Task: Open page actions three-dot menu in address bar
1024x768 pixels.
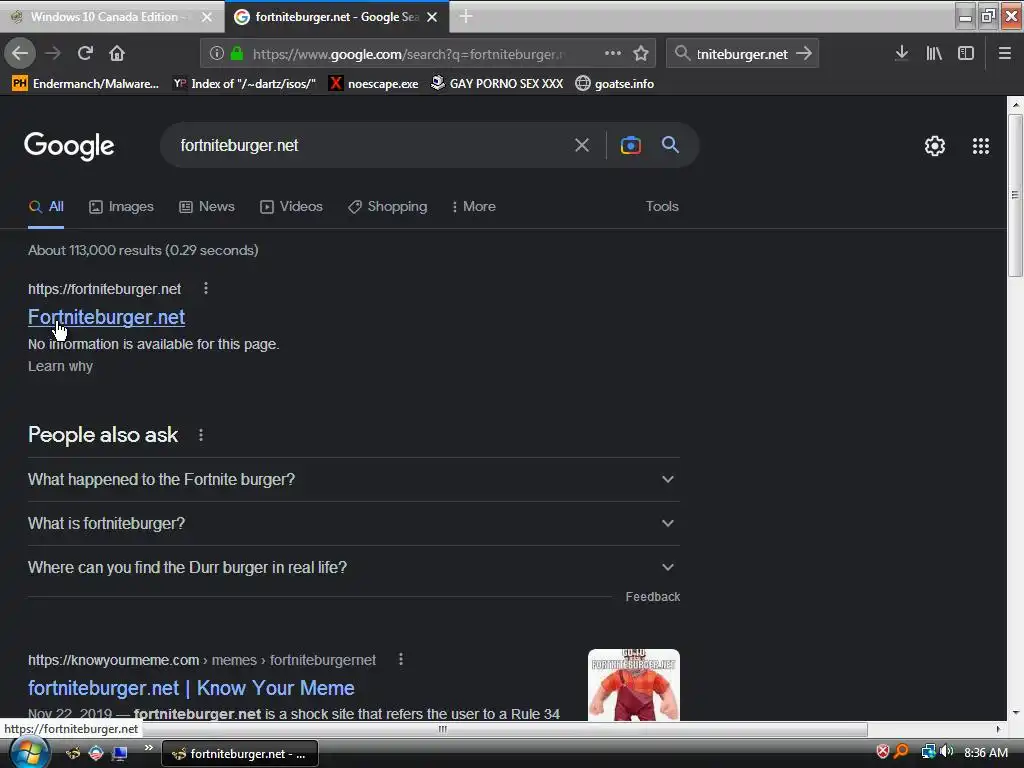Action: [x=613, y=53]
